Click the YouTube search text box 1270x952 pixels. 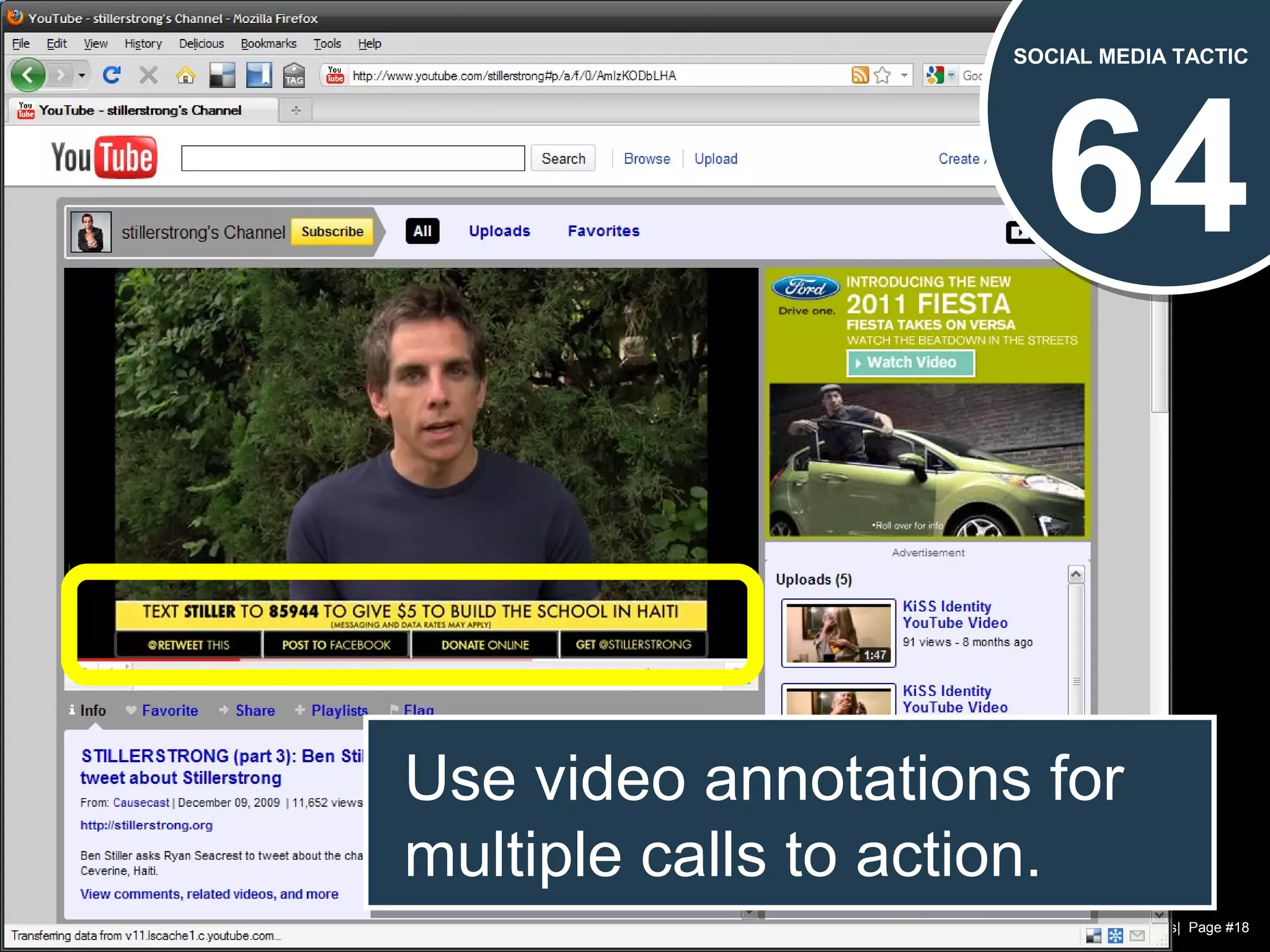coord(353,158)
